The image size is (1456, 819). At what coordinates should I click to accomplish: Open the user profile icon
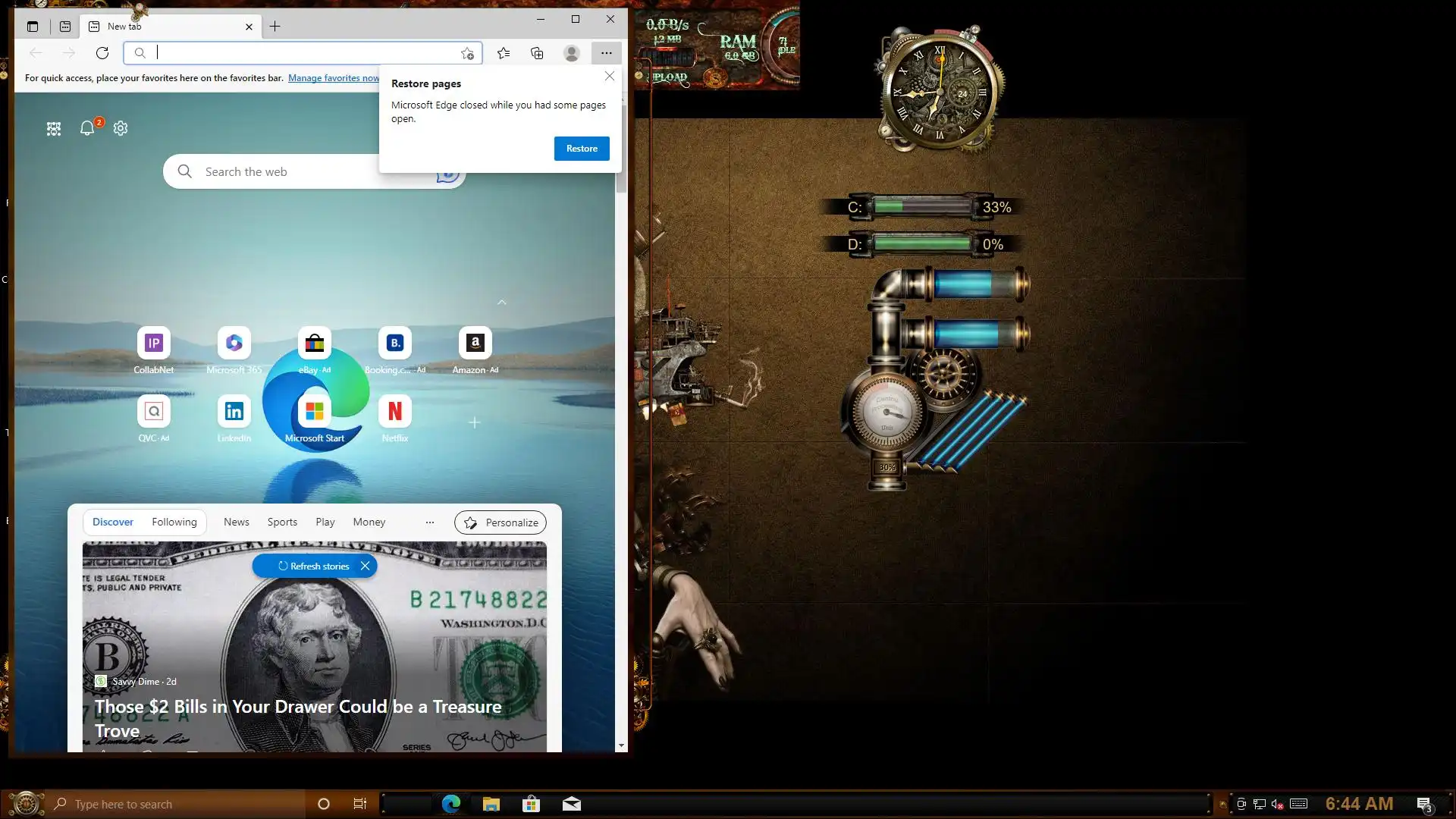click(572, 53)
